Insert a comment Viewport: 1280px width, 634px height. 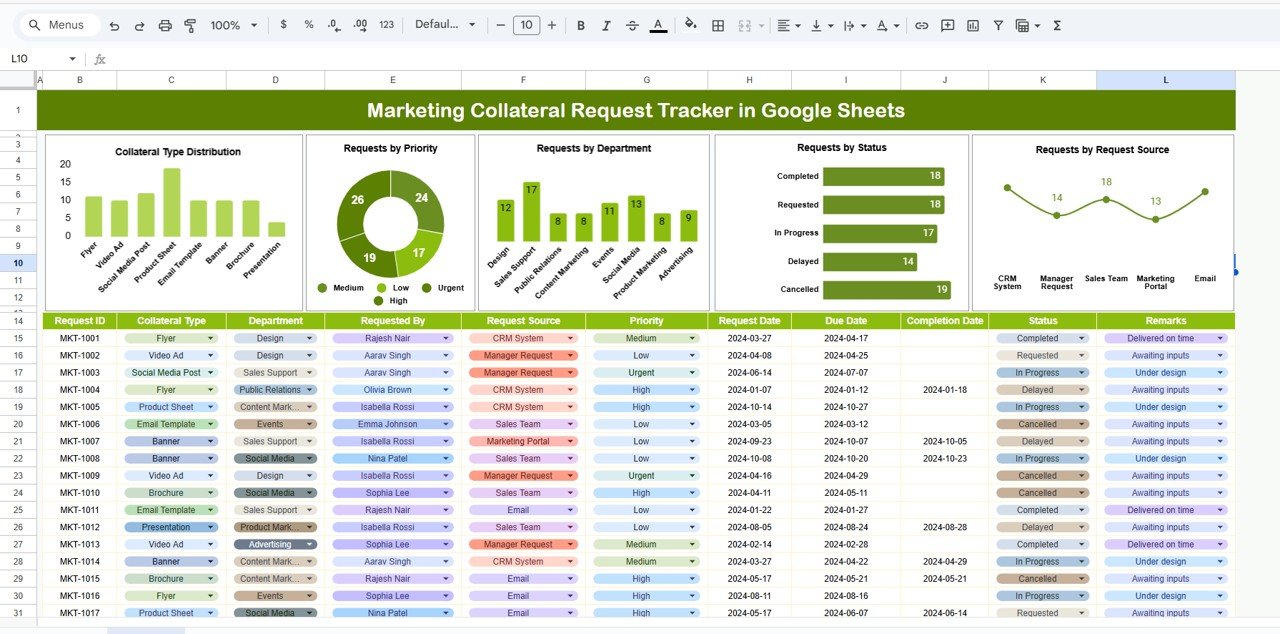click(x=946, y=25)
